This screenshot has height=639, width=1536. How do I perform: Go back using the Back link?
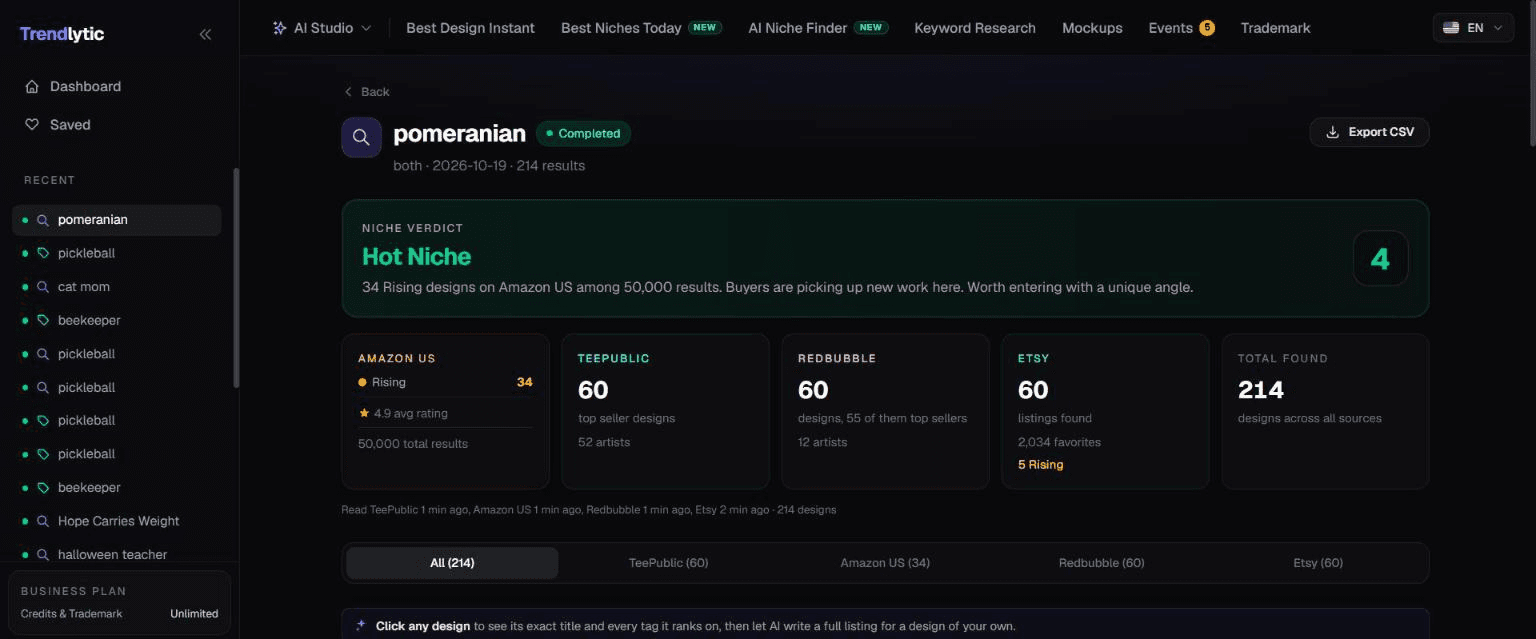(x=367, y=92)
